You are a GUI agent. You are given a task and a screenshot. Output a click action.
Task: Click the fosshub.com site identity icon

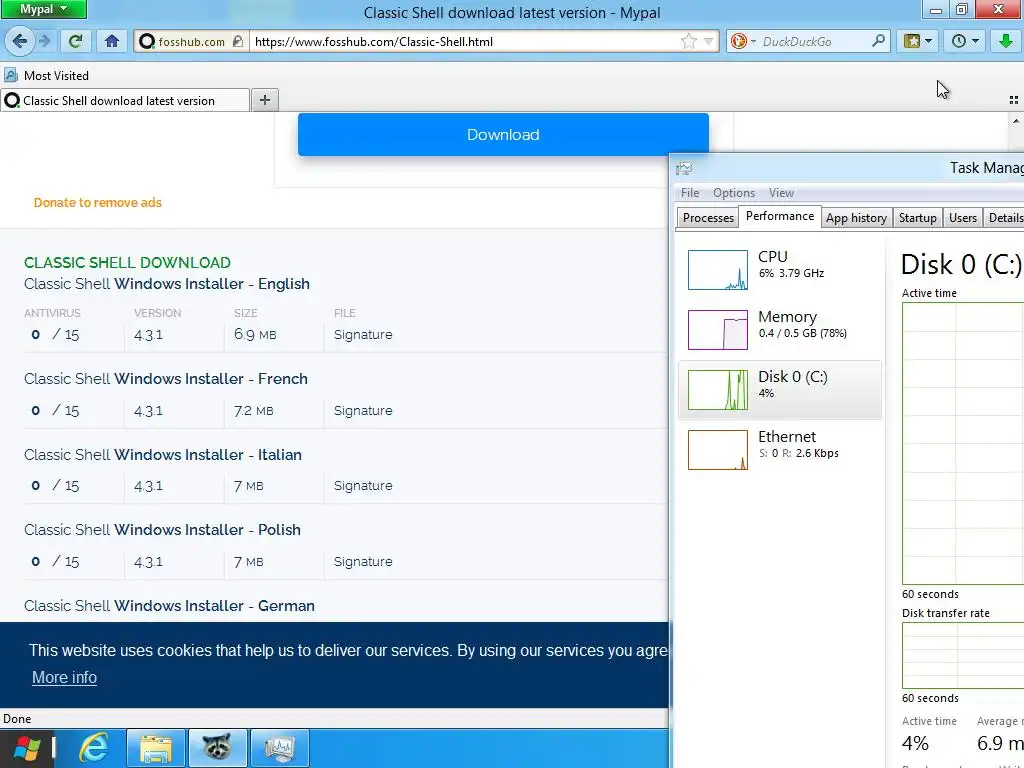click(147, 41)
